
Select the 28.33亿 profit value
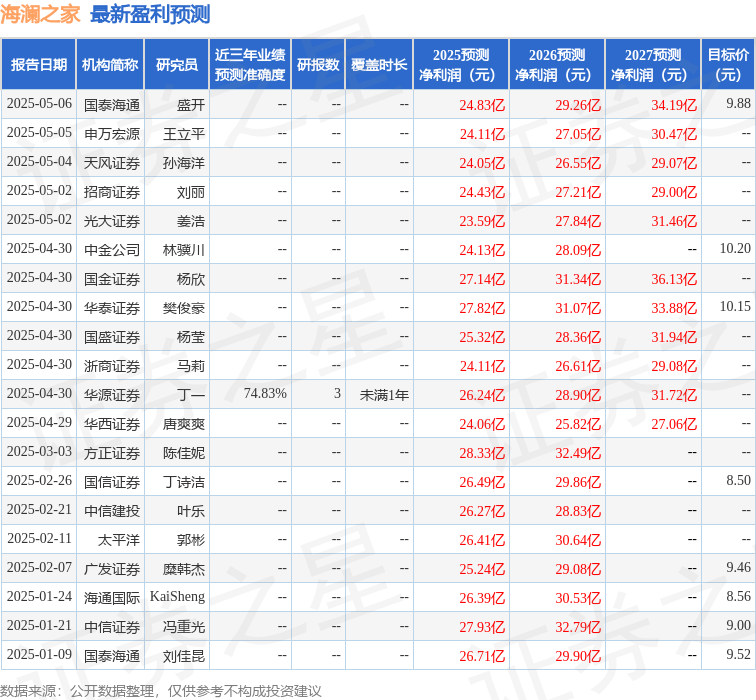482,453
